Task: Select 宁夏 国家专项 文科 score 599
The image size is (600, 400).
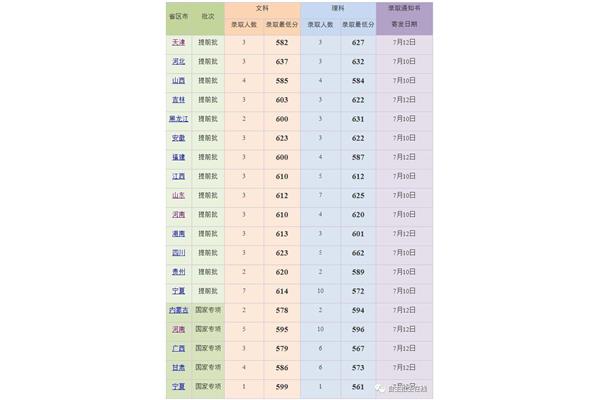Action: click(282, 387)
